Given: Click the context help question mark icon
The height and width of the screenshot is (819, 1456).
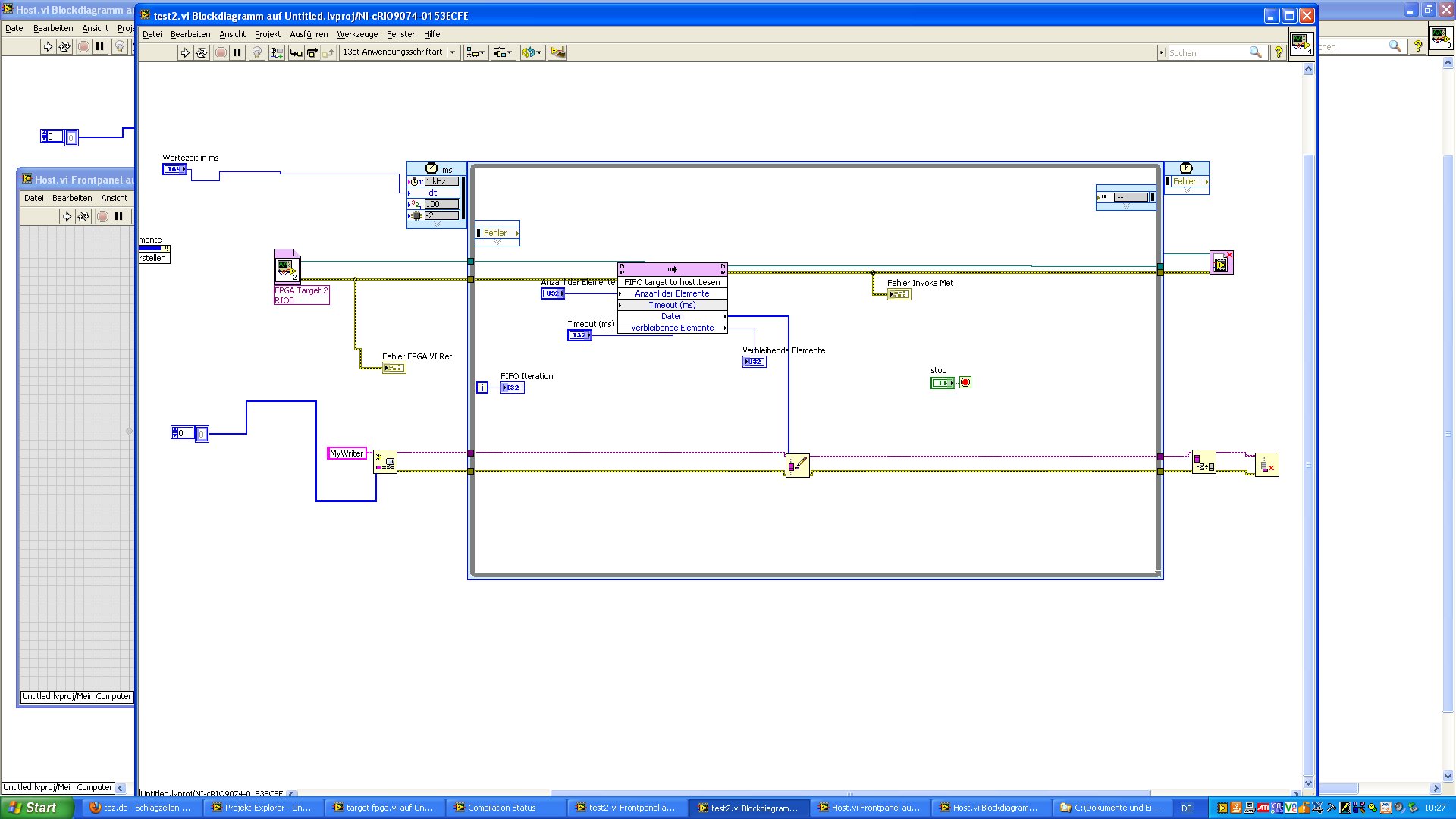Looking at the screenshot, I should pyautogui.click(x=1278, y=52).
